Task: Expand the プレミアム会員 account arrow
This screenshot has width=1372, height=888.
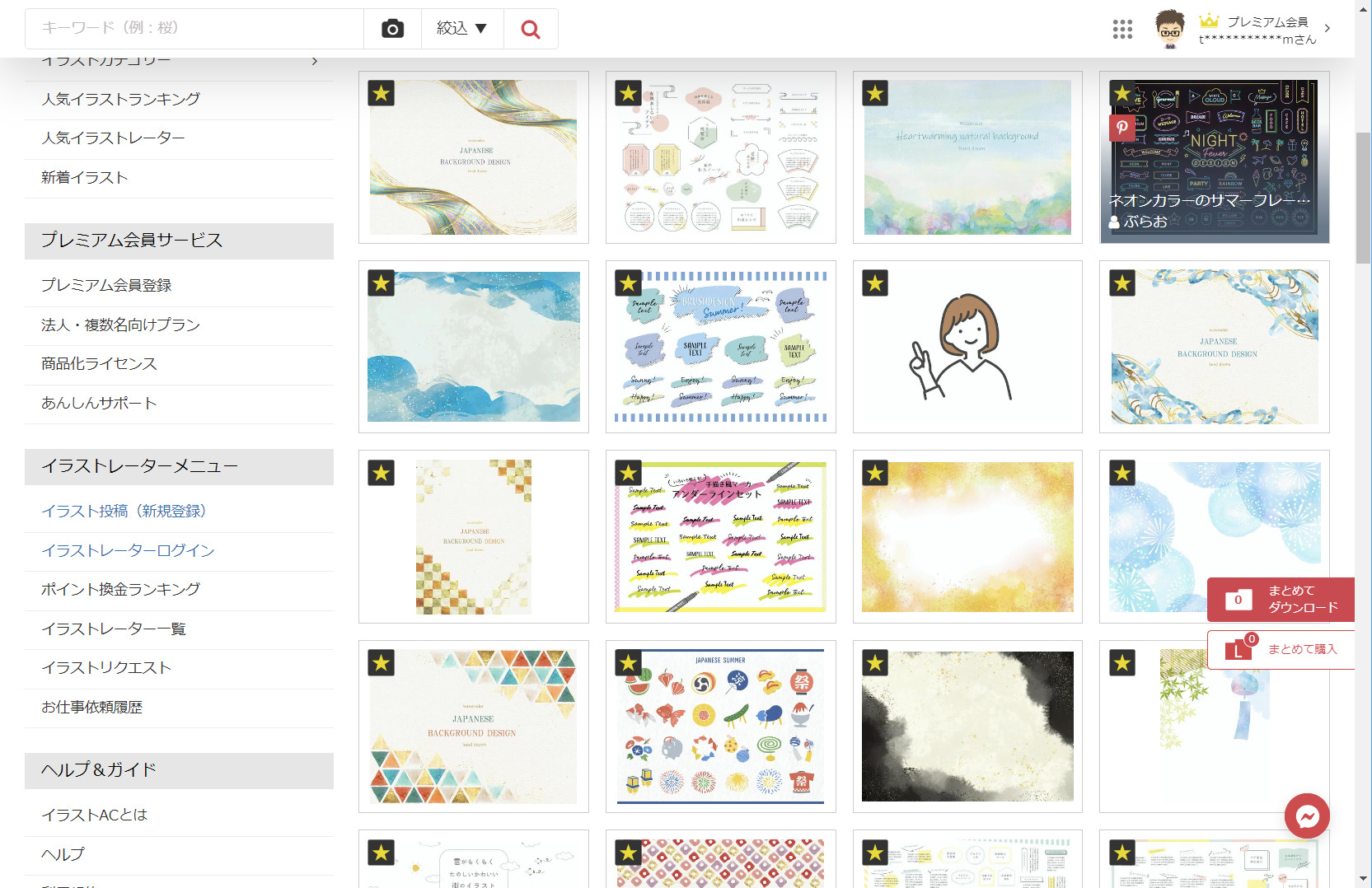Action: [1327, 28]
